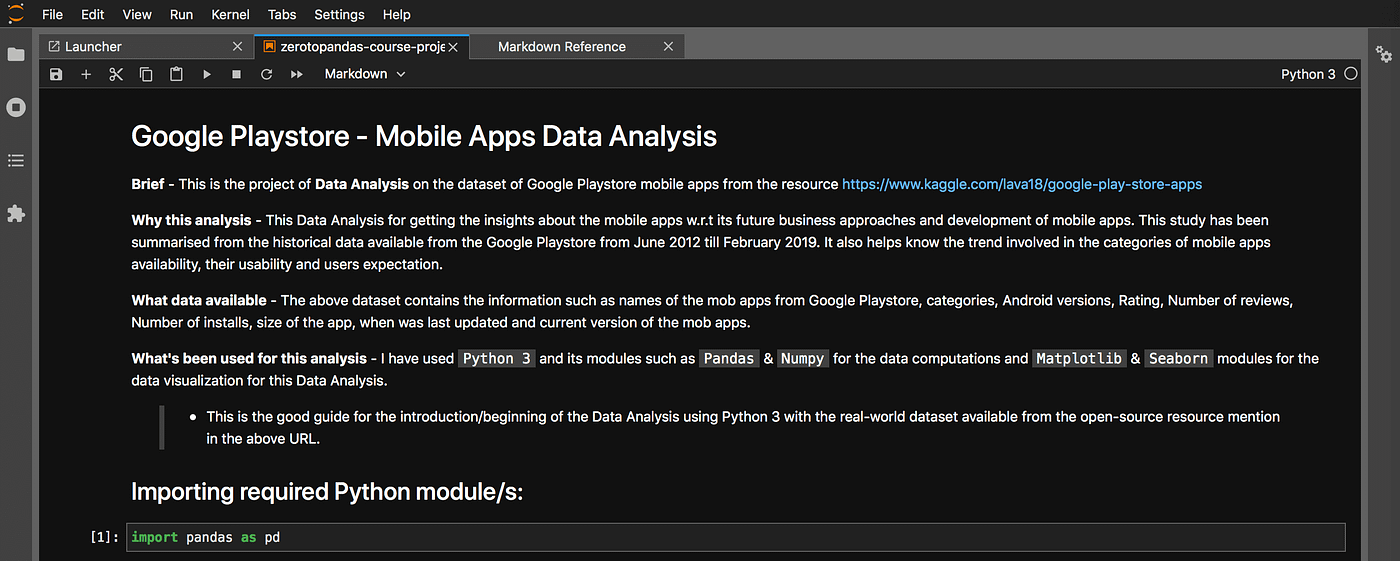
Task: Open Extension Manager puzzle icon
Action: tap(16, 213)
